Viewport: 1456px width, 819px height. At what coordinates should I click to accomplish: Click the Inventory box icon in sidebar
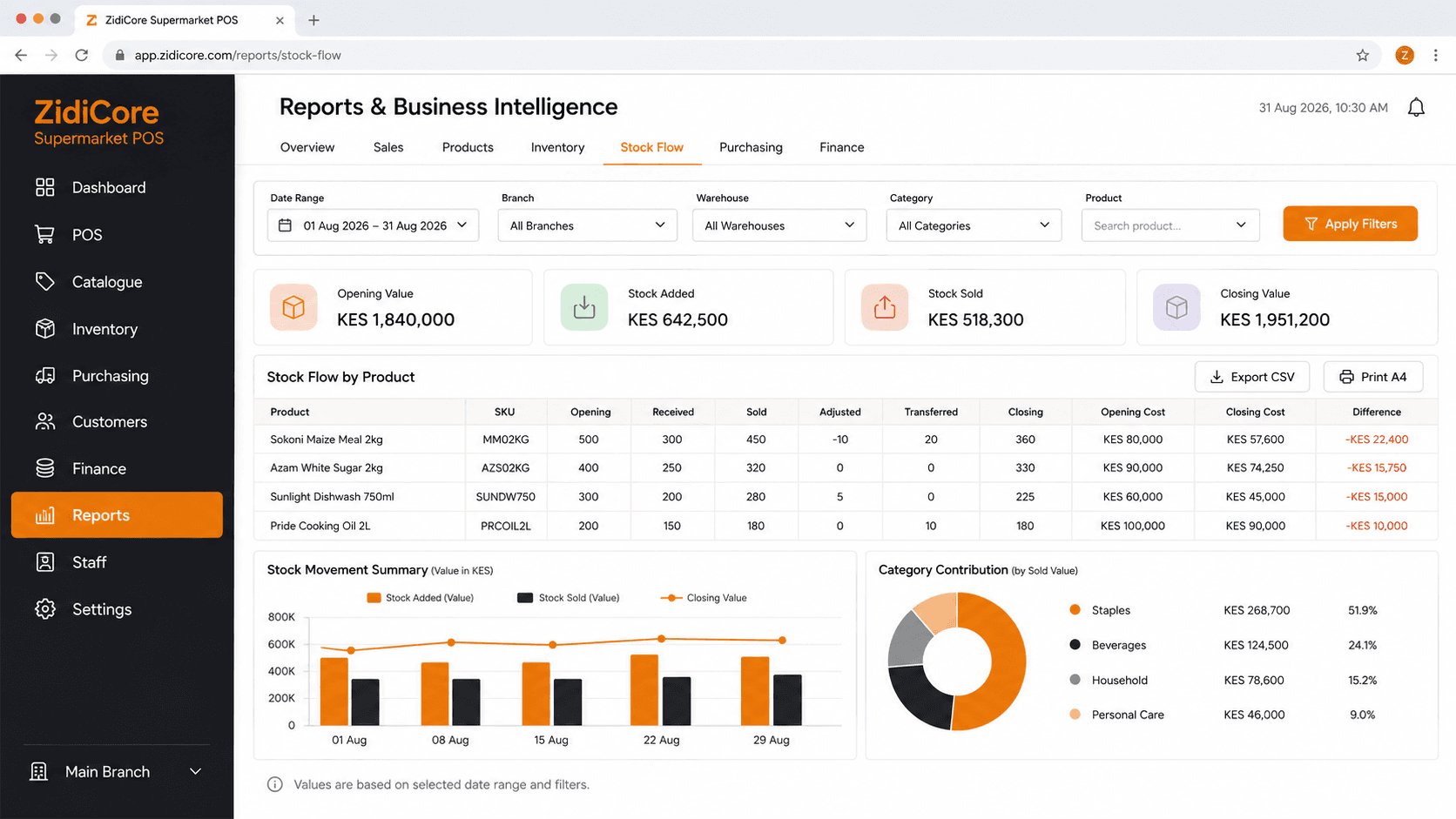coord(45,328)
